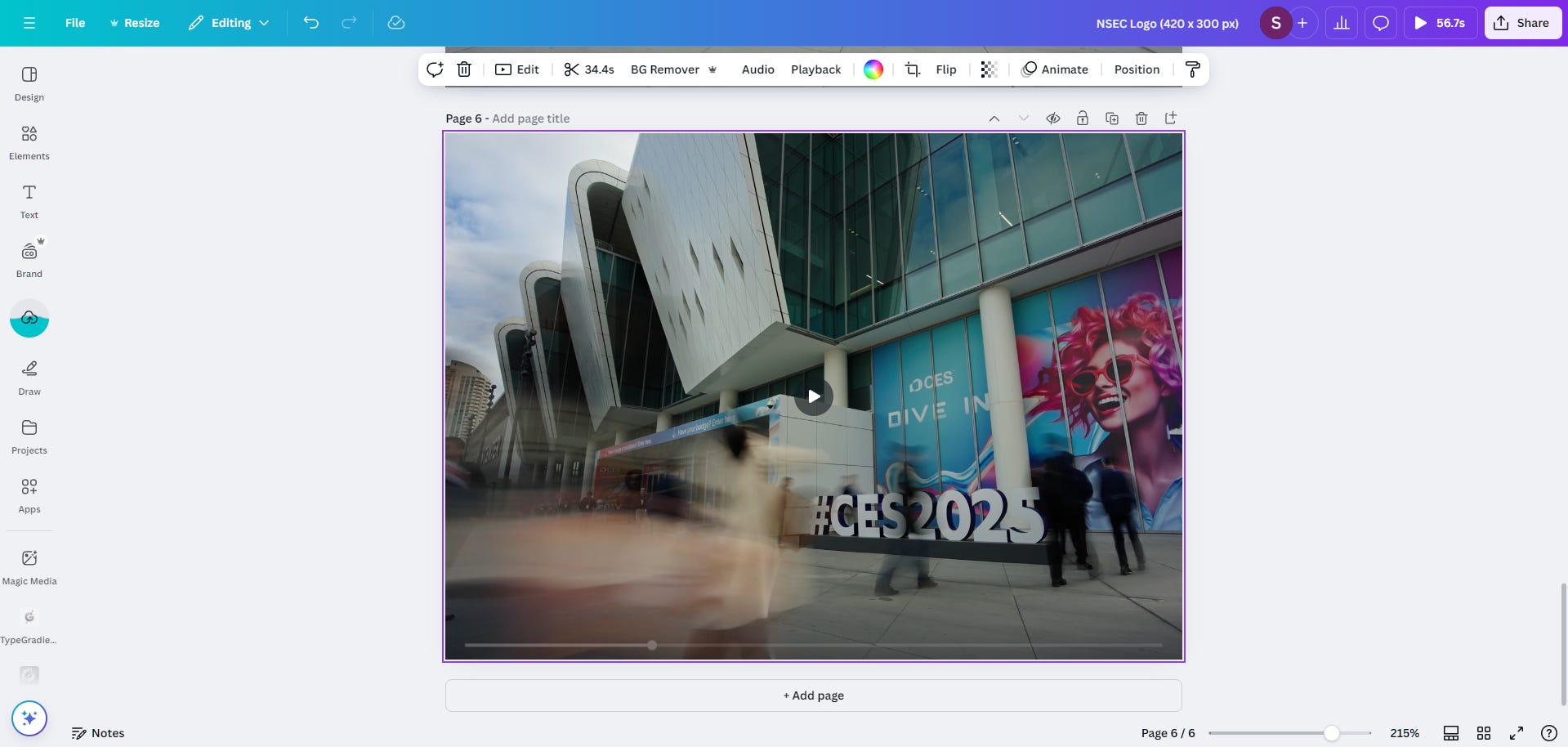Select the Crop tool icon

913,69
